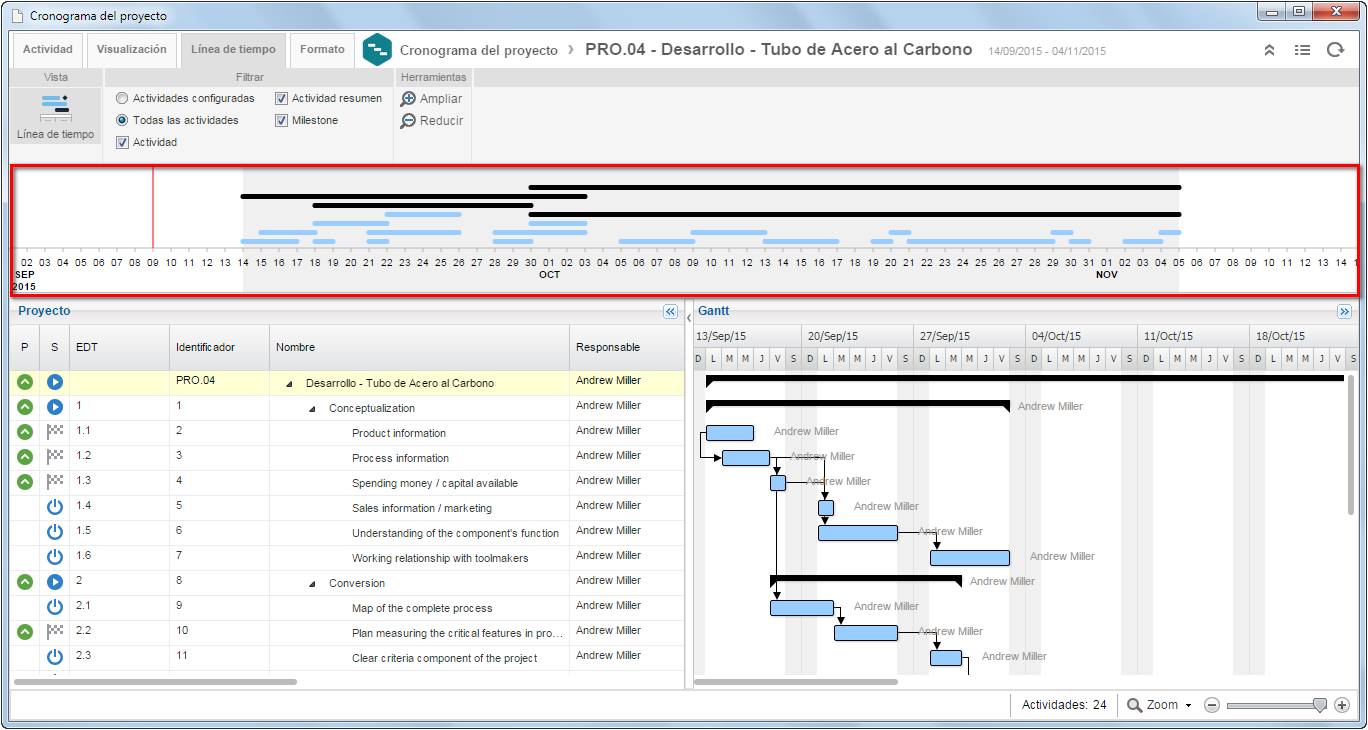The height and width of the screenshot is (730, 1368).
Task: Collapse the Proyecto panel
Action: (x=670, y=312)
